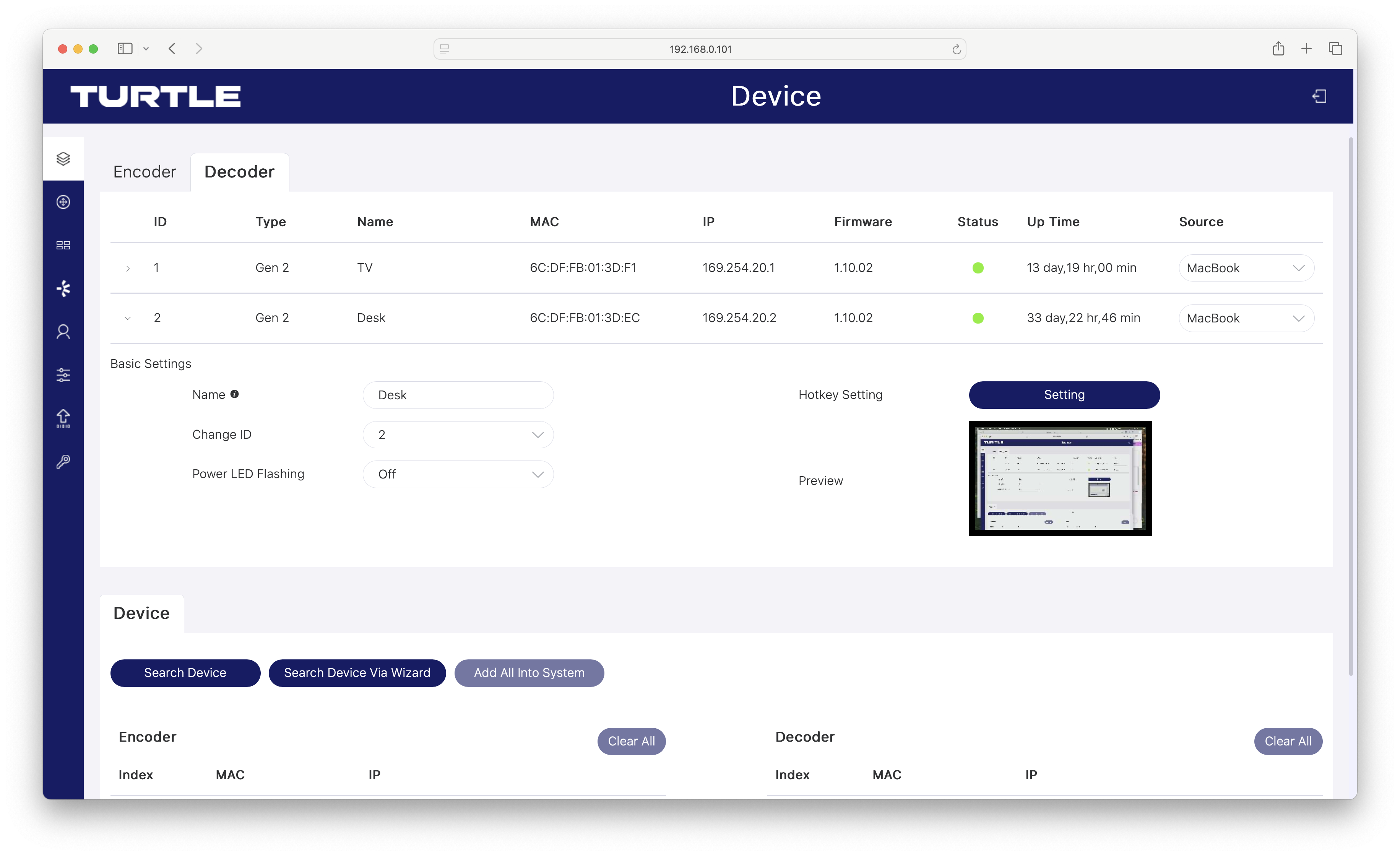
Task: Open the key icon in sidebar
Action: click(63, 461)
